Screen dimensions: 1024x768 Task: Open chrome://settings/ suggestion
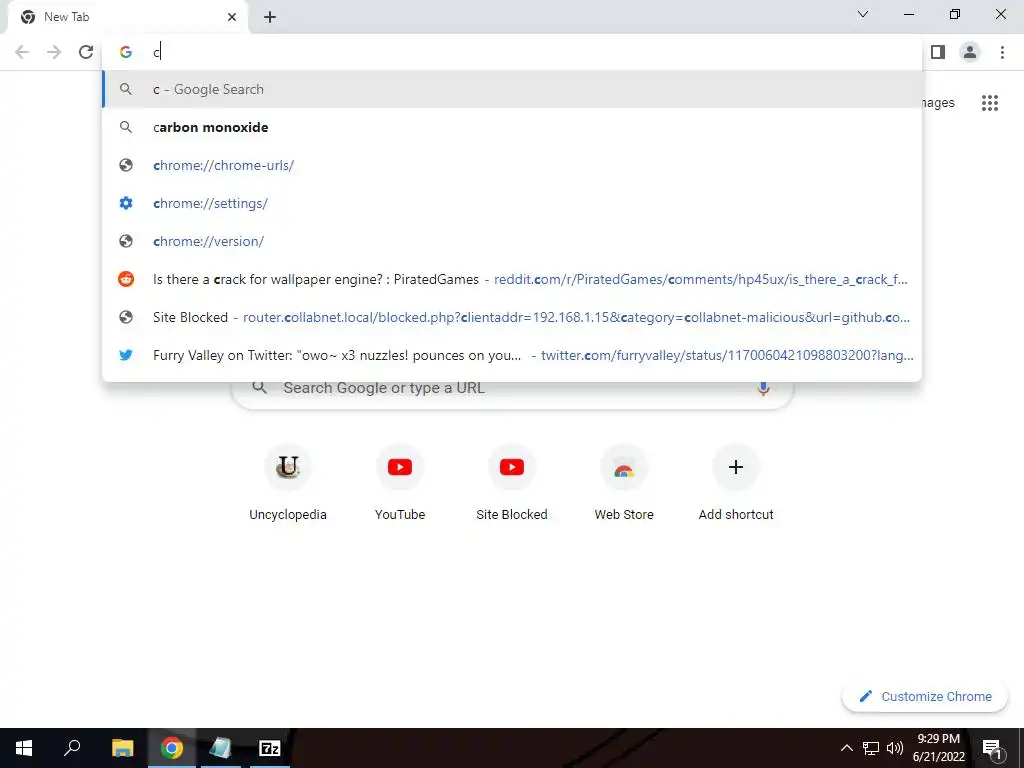tap(512, 203)
